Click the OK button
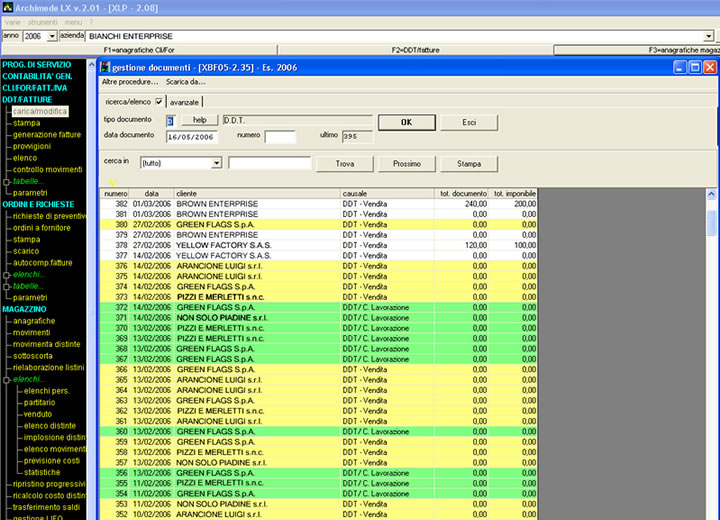Screen dimensions: 720x520 (x=406, y=122)
